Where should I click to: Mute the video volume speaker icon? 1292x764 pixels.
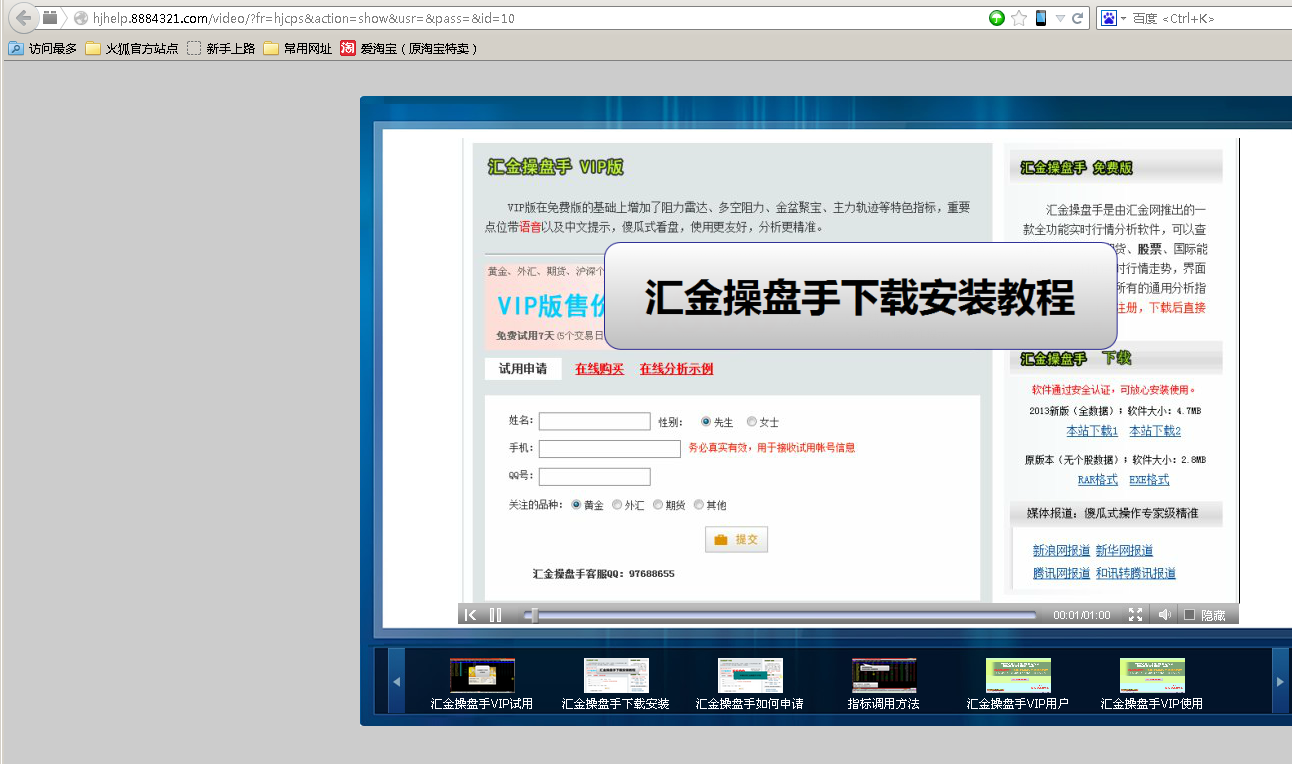[1164, 615]
